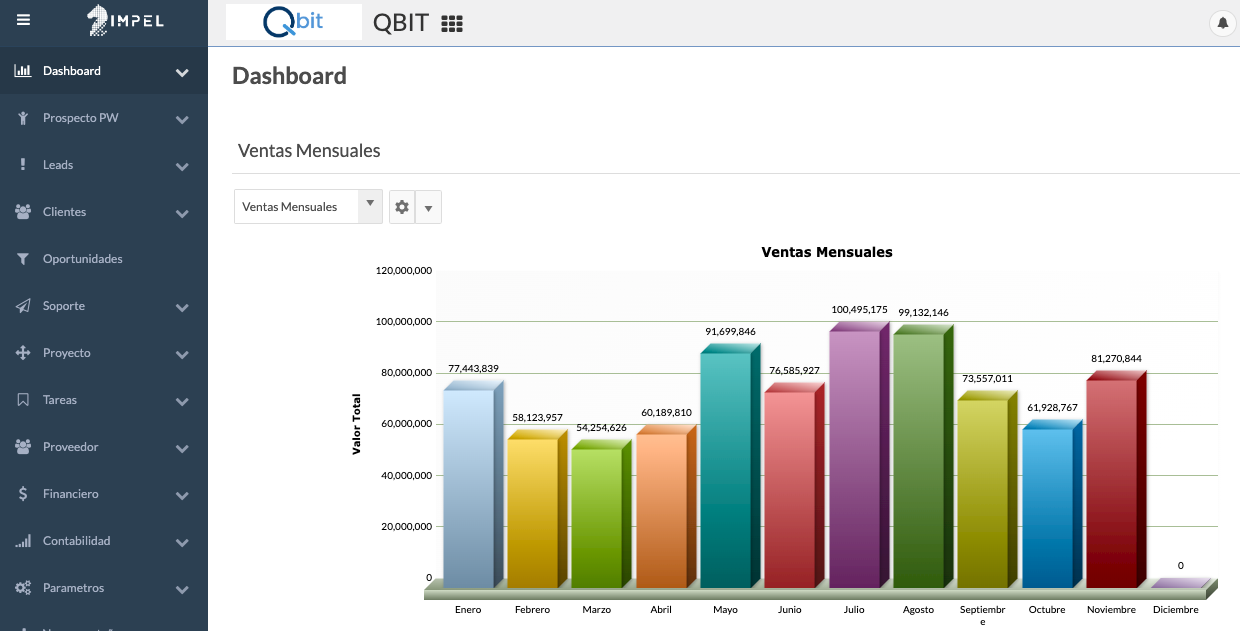Image resolution: width=1240 pixels, height=631 pixels.
Task: Expand the Prospecto PW chevron
Action: click(182, 119)
